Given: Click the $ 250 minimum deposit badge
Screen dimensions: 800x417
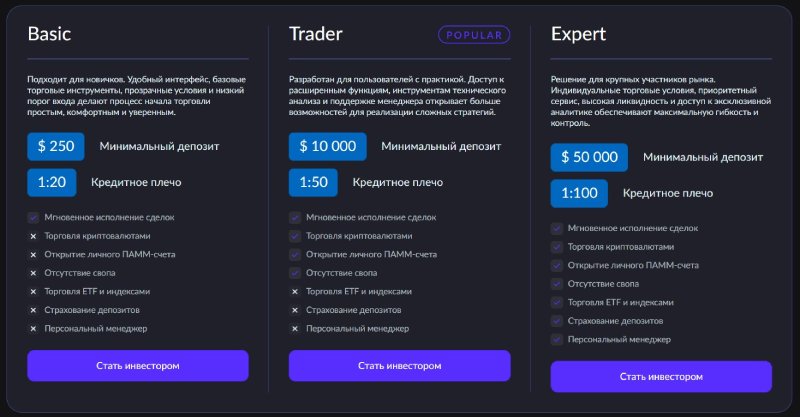Looking at the screenshot, I should point(56,146).
